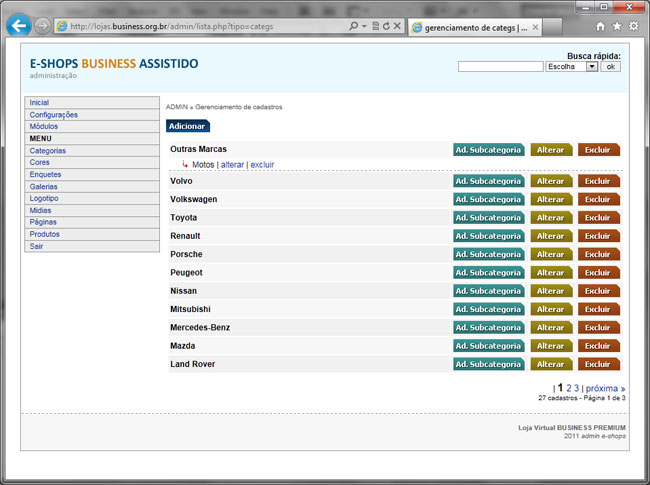Screen dimensions: 650x485
Task: Open the favorites star icon
Action: click(616, 26)
